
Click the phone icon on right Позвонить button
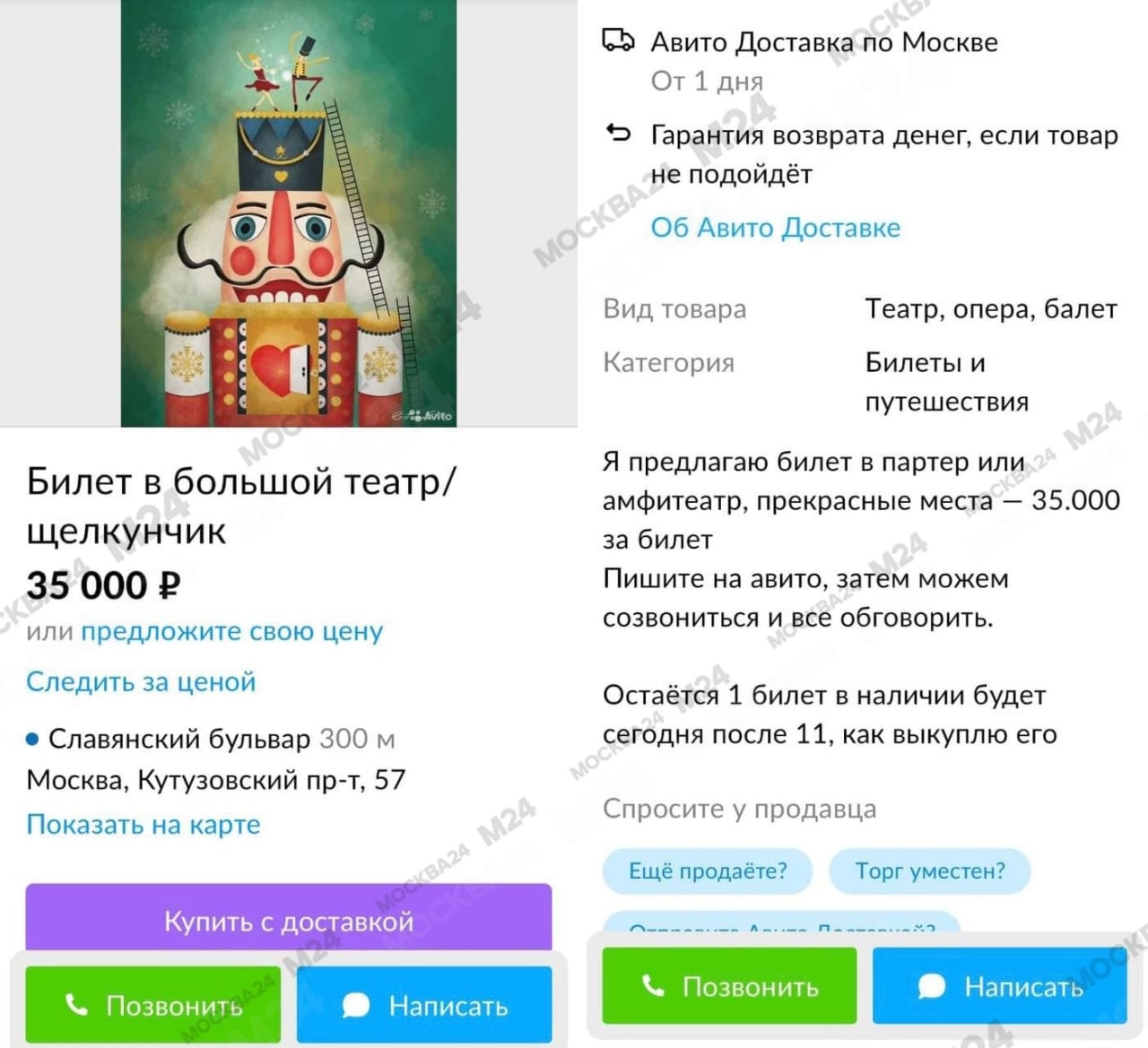[x=654, y=986]
